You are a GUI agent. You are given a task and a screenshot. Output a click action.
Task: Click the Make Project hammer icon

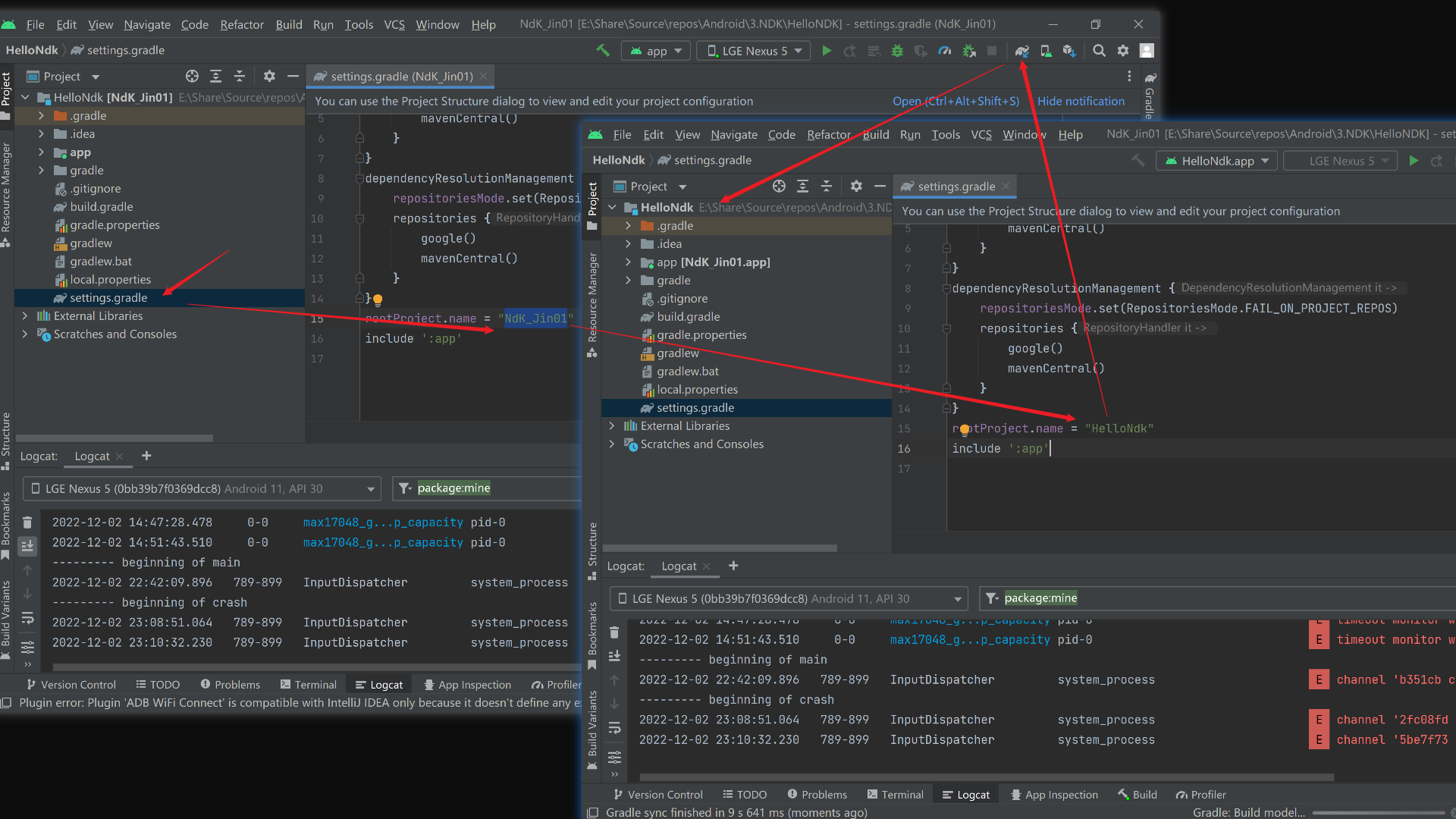pyautogui.click(x=603, y=51)
